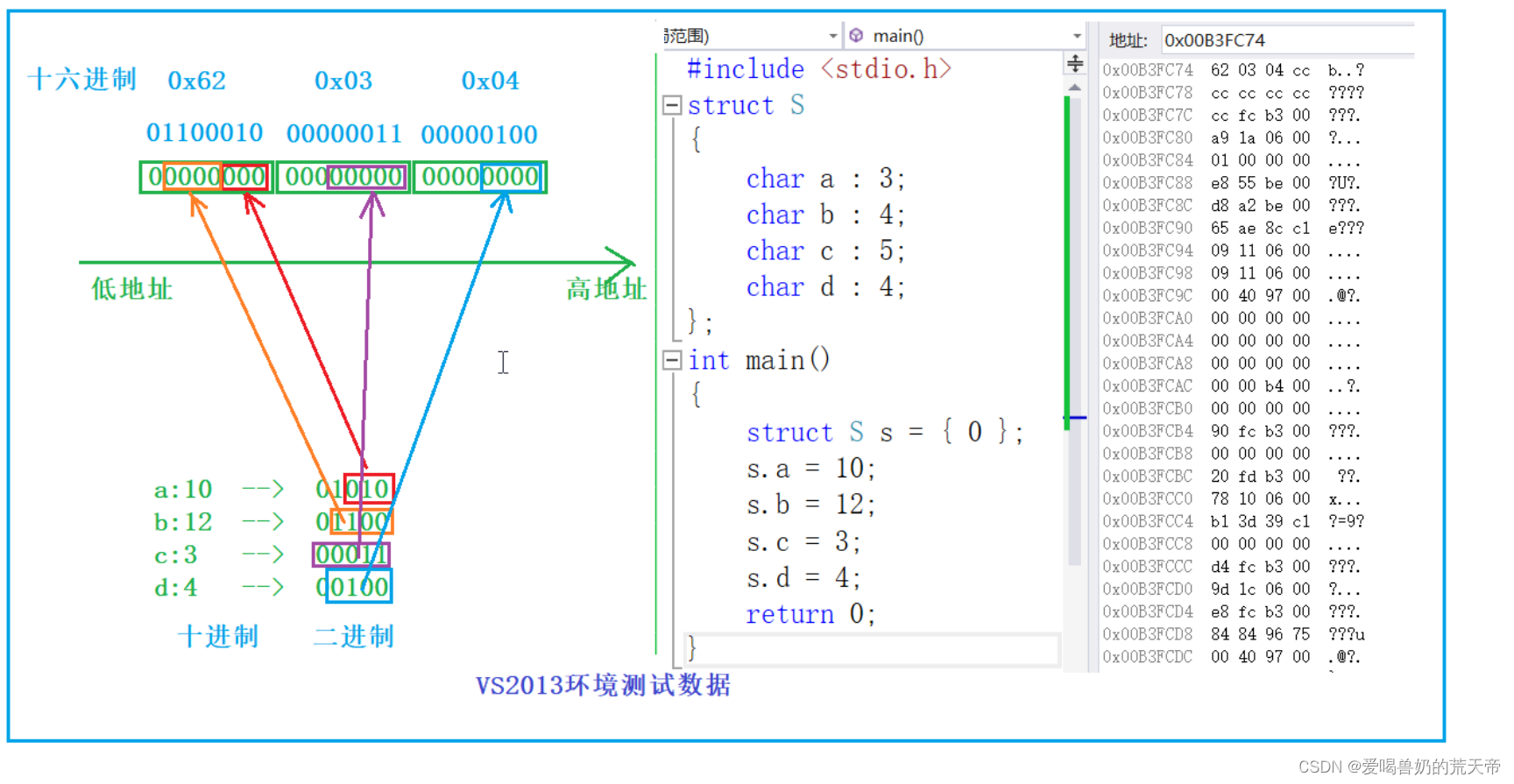Click the 'struct S s = { 0 };' line
Viewport: 1514px width, 784px height.
pos(885,432)
